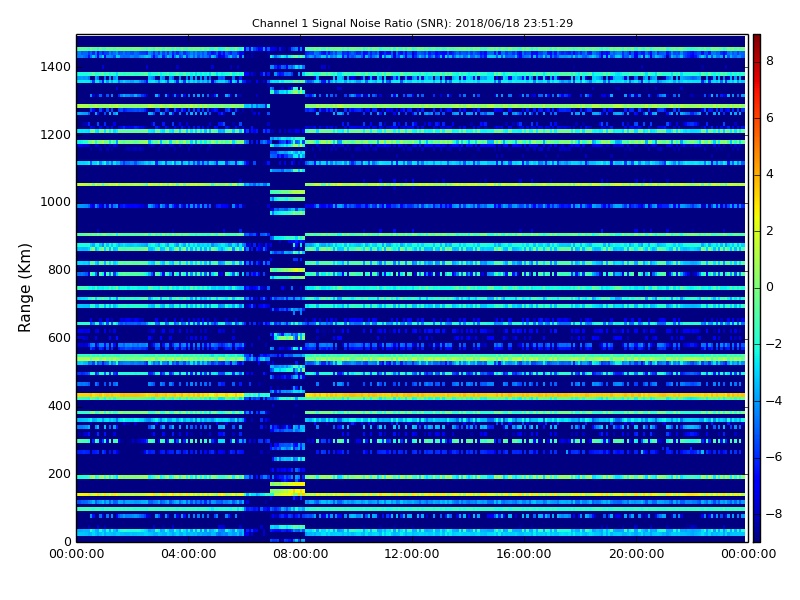This screenshot has width=800, height=600.
Task: Click the 04:00:00 time axis label
Action: (x=189, y=554)
